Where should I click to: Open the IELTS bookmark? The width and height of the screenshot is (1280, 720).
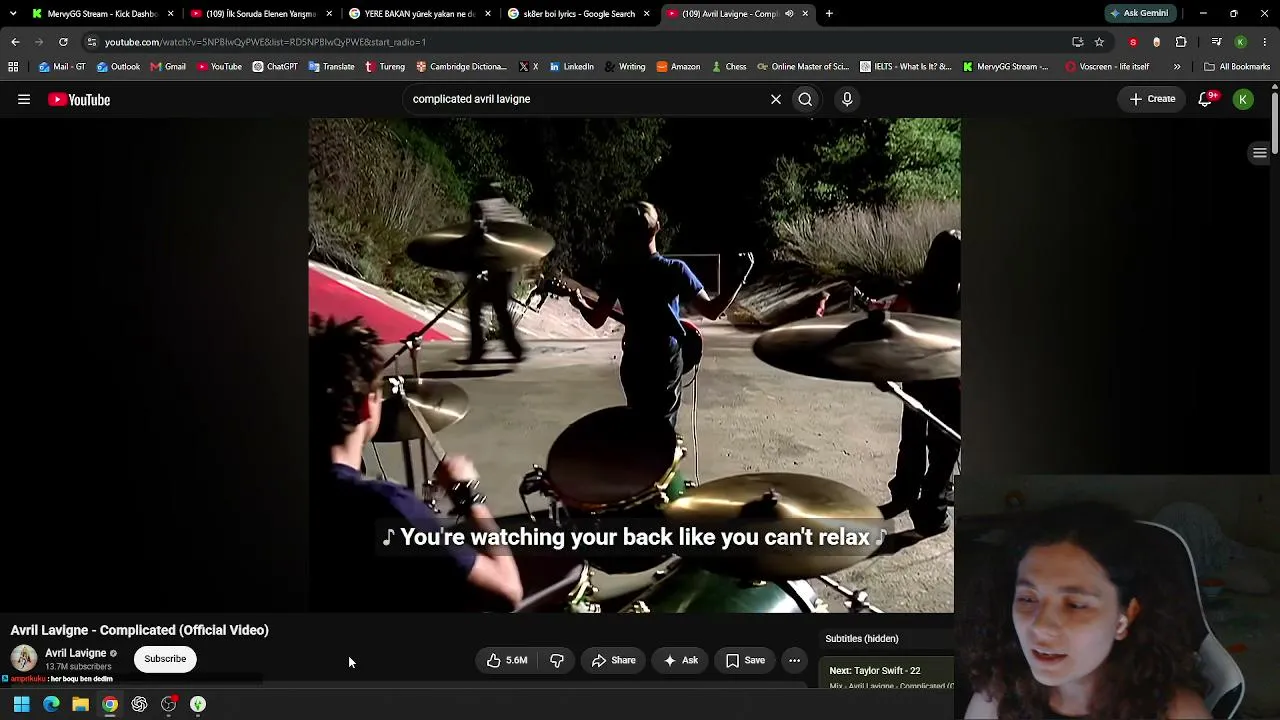click(x=905, y=67)
